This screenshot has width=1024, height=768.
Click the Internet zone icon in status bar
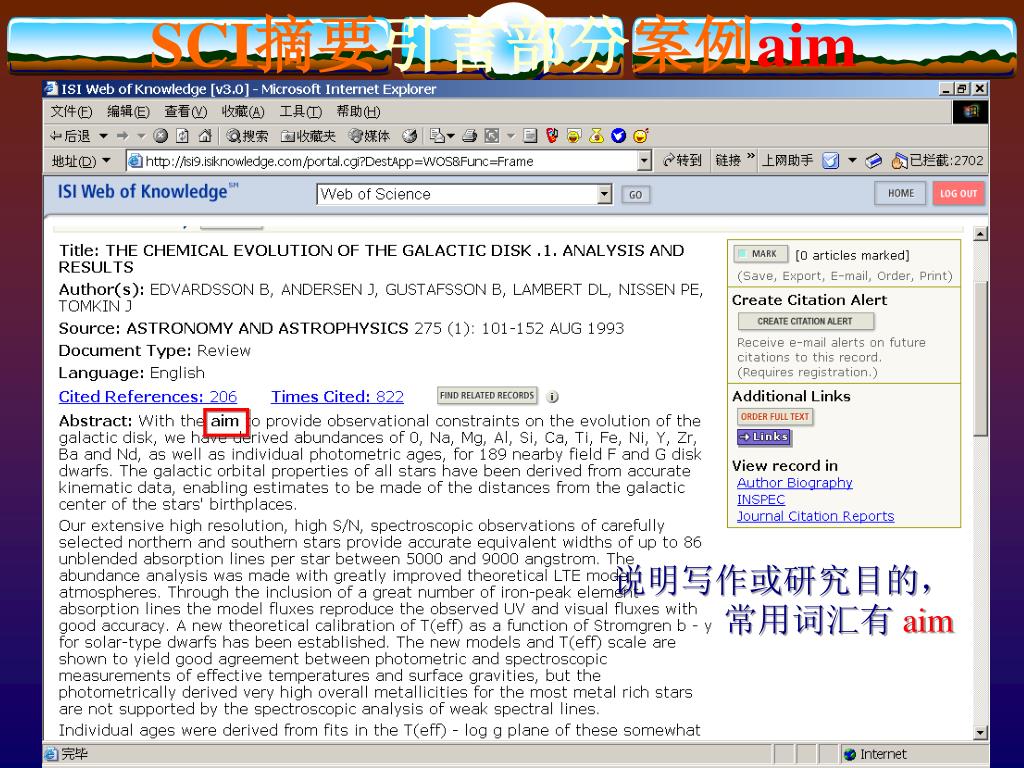[x=850, y=754]
